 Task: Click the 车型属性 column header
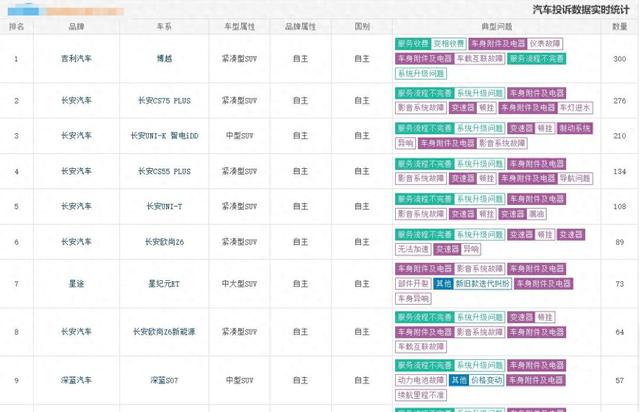click(x=240, y=27)
